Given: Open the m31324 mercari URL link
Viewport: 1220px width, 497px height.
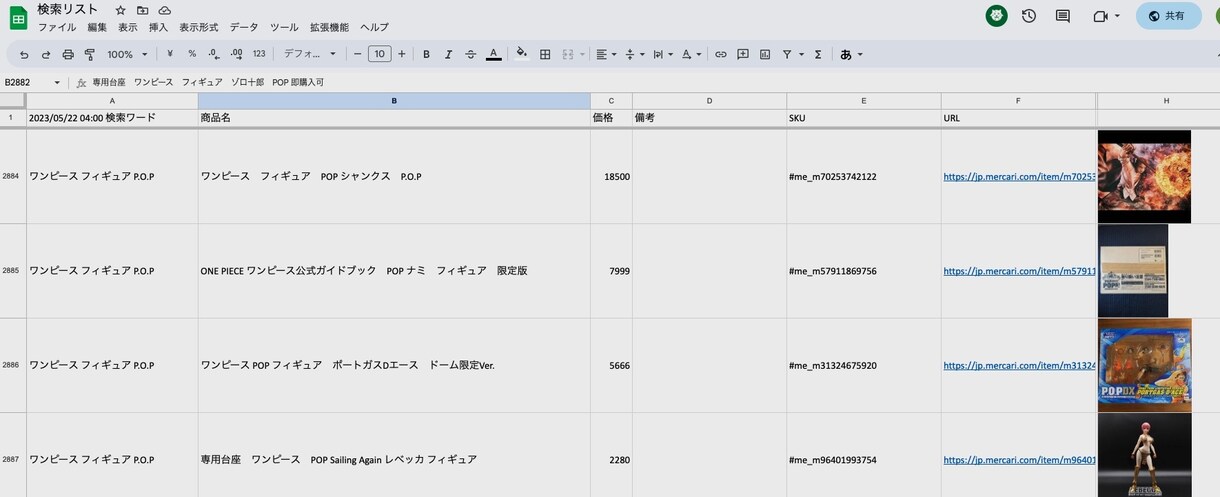Looking at the screenshot, I should (x=1019, y=366).
